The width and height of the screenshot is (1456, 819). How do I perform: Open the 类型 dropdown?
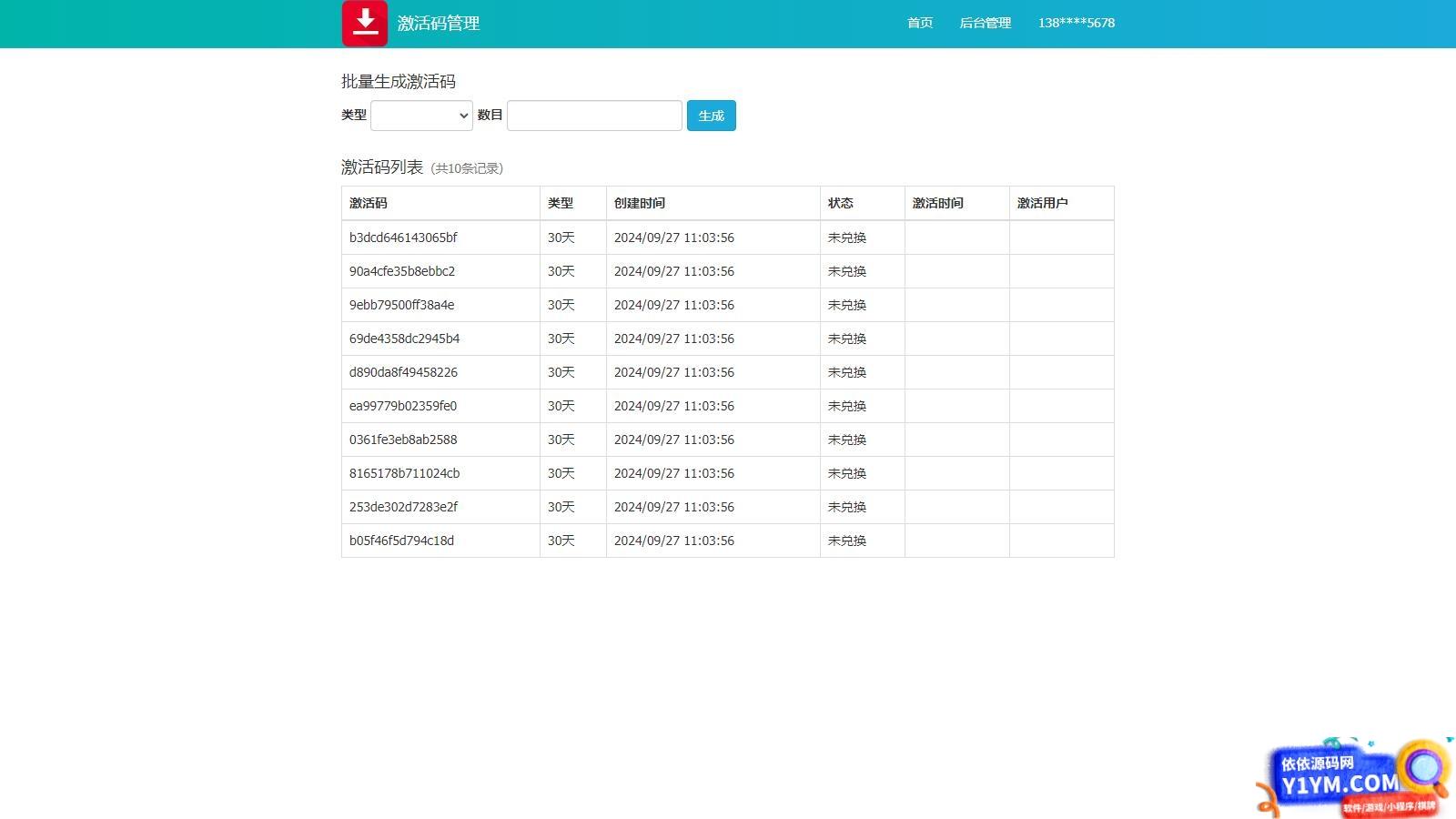click(421, 116)
